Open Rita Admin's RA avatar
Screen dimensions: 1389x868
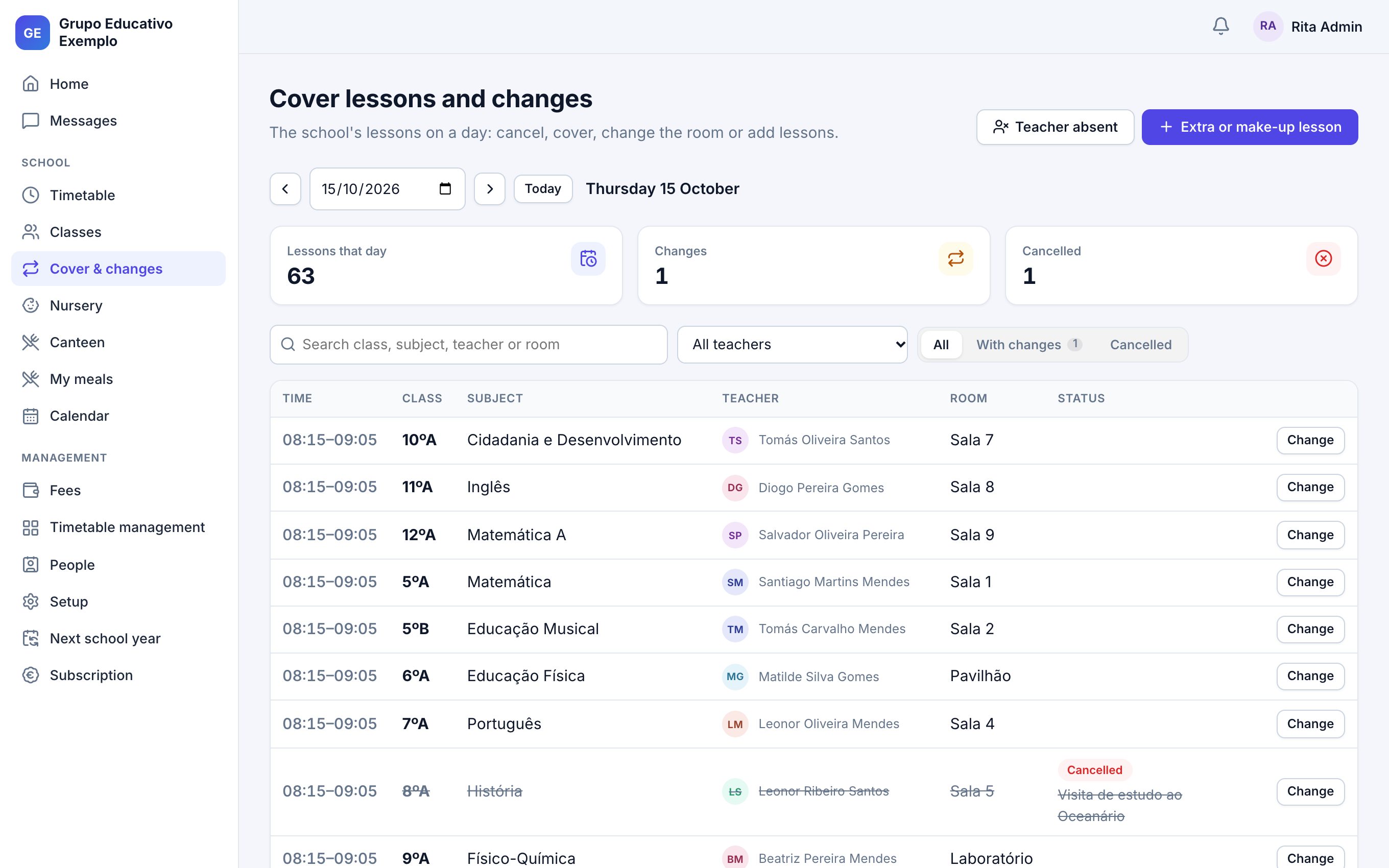pyautogui.click(x=1268, y=27)
